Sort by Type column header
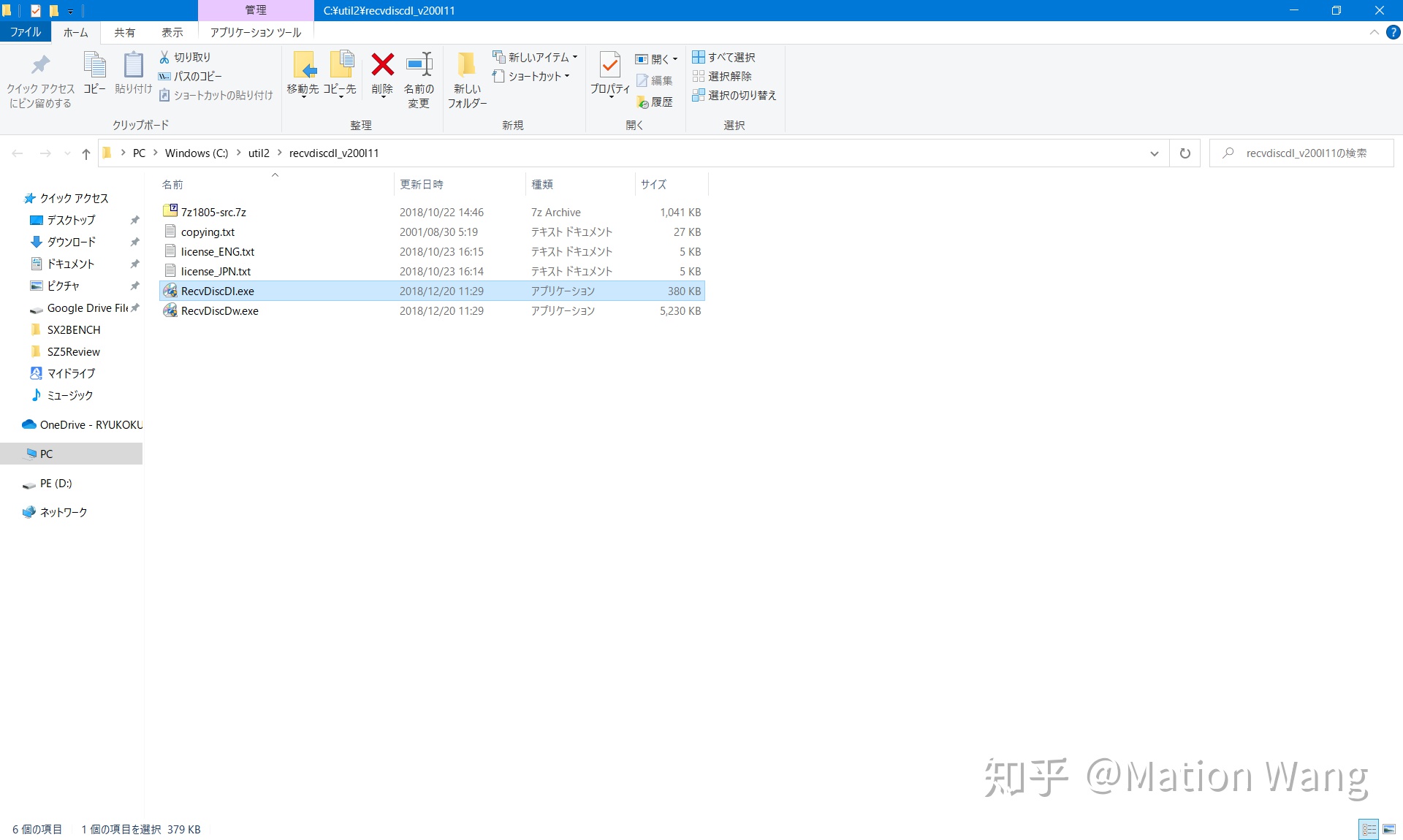This screenshot has width=1403, height=840. point(580,184)
